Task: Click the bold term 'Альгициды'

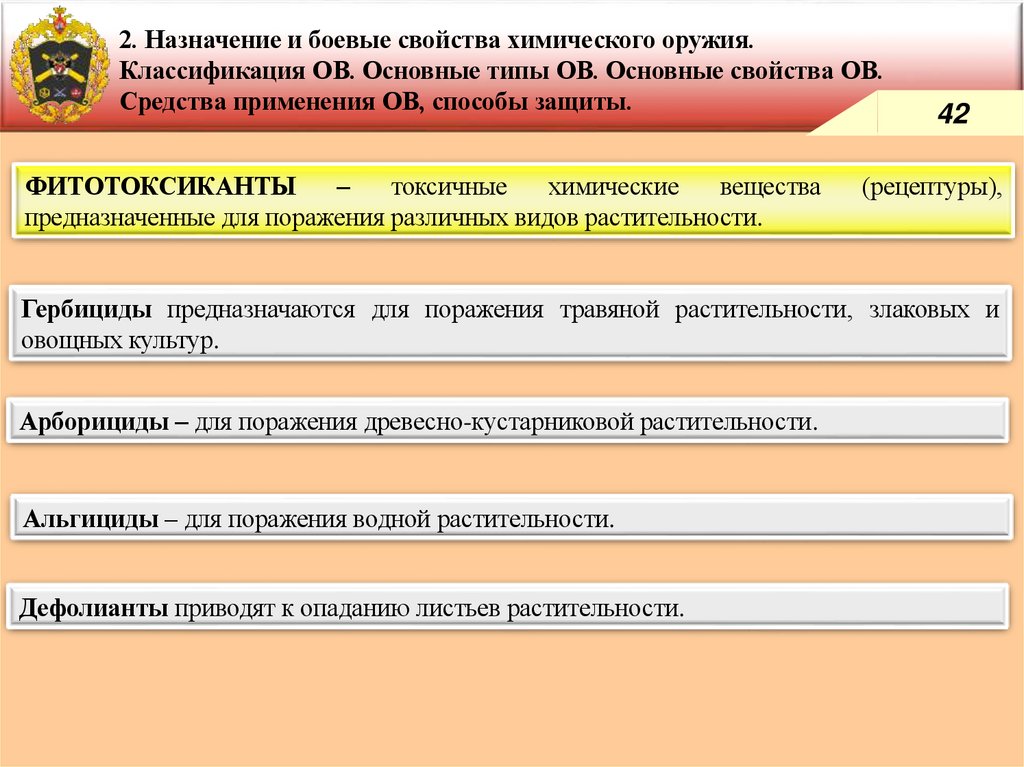Action: [91, 520]
